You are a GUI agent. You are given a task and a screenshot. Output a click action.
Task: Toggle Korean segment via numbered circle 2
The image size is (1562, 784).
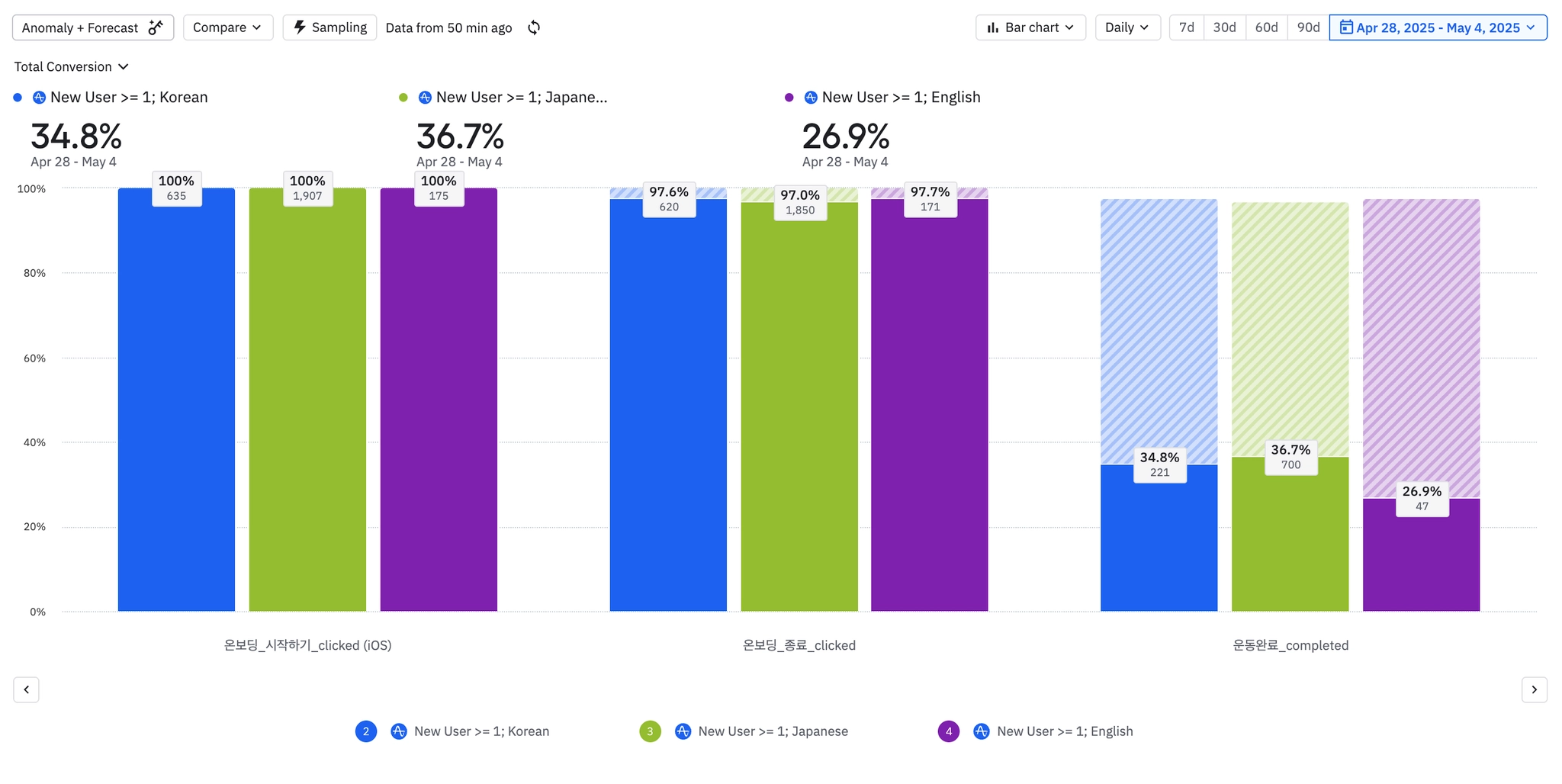coord(366,731)
